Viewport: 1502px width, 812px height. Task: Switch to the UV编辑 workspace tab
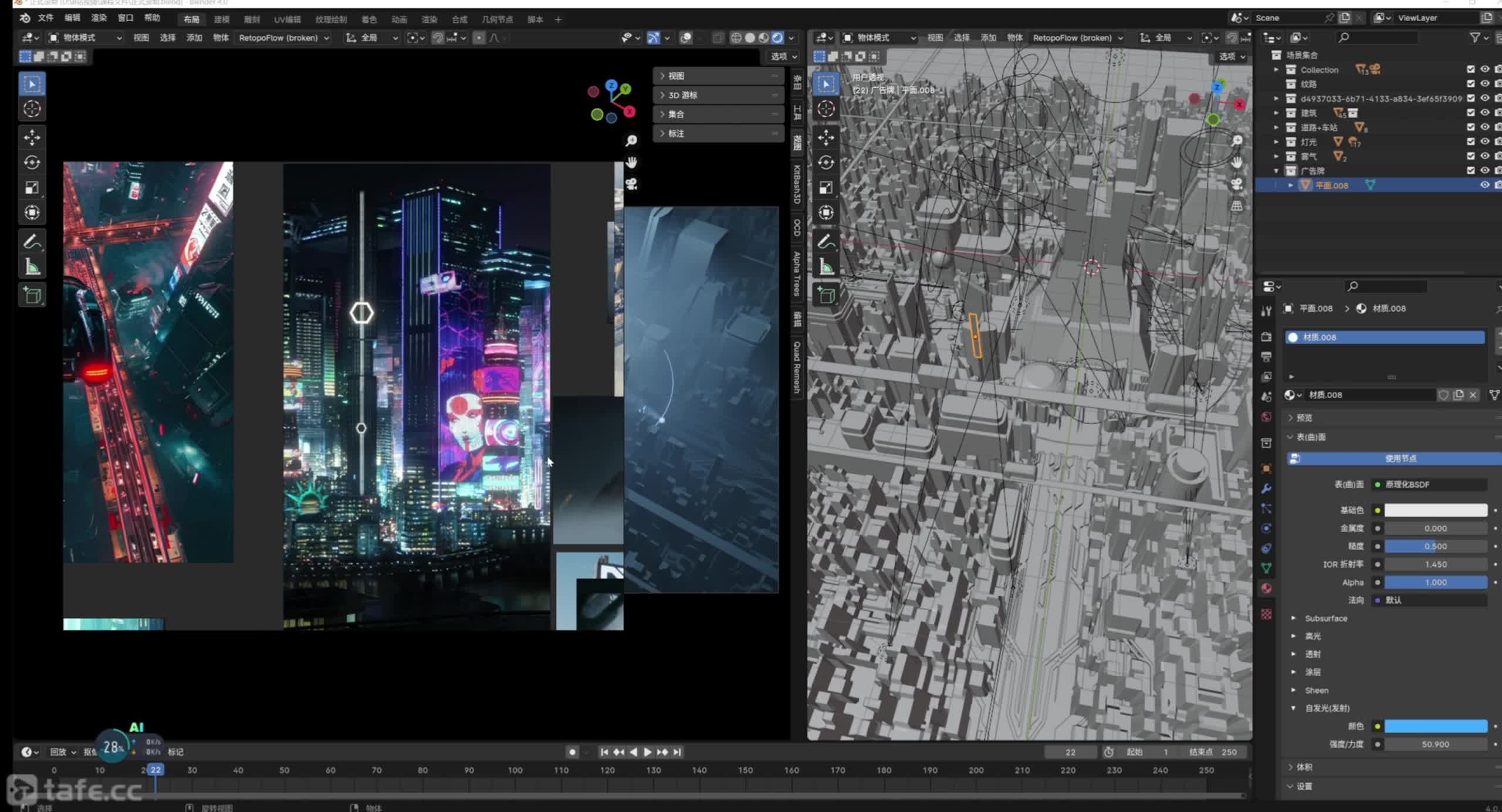(x=287, y=19)
